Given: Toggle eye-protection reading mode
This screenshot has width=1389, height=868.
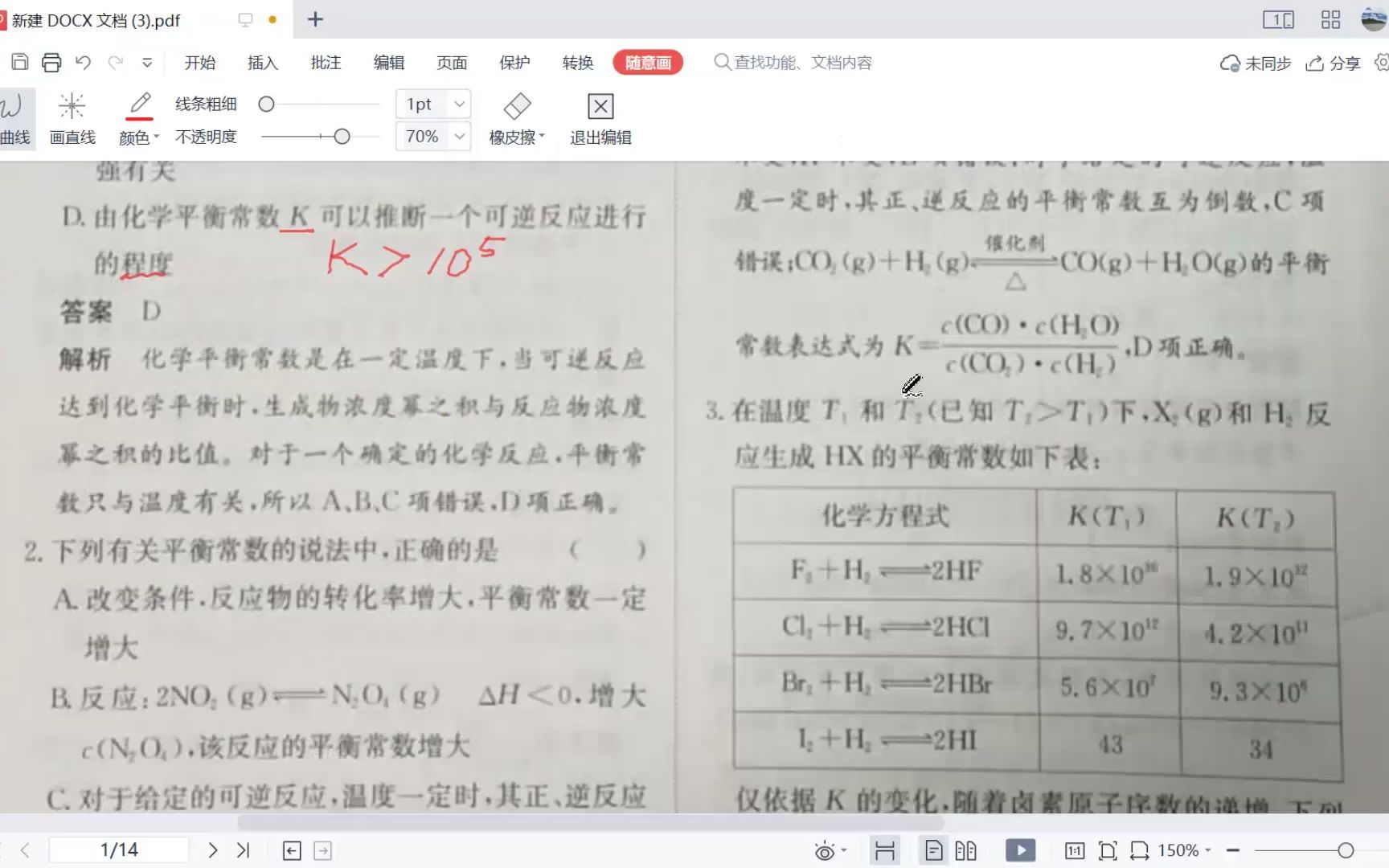Looking at the screenshot, I should pos(824,850).
